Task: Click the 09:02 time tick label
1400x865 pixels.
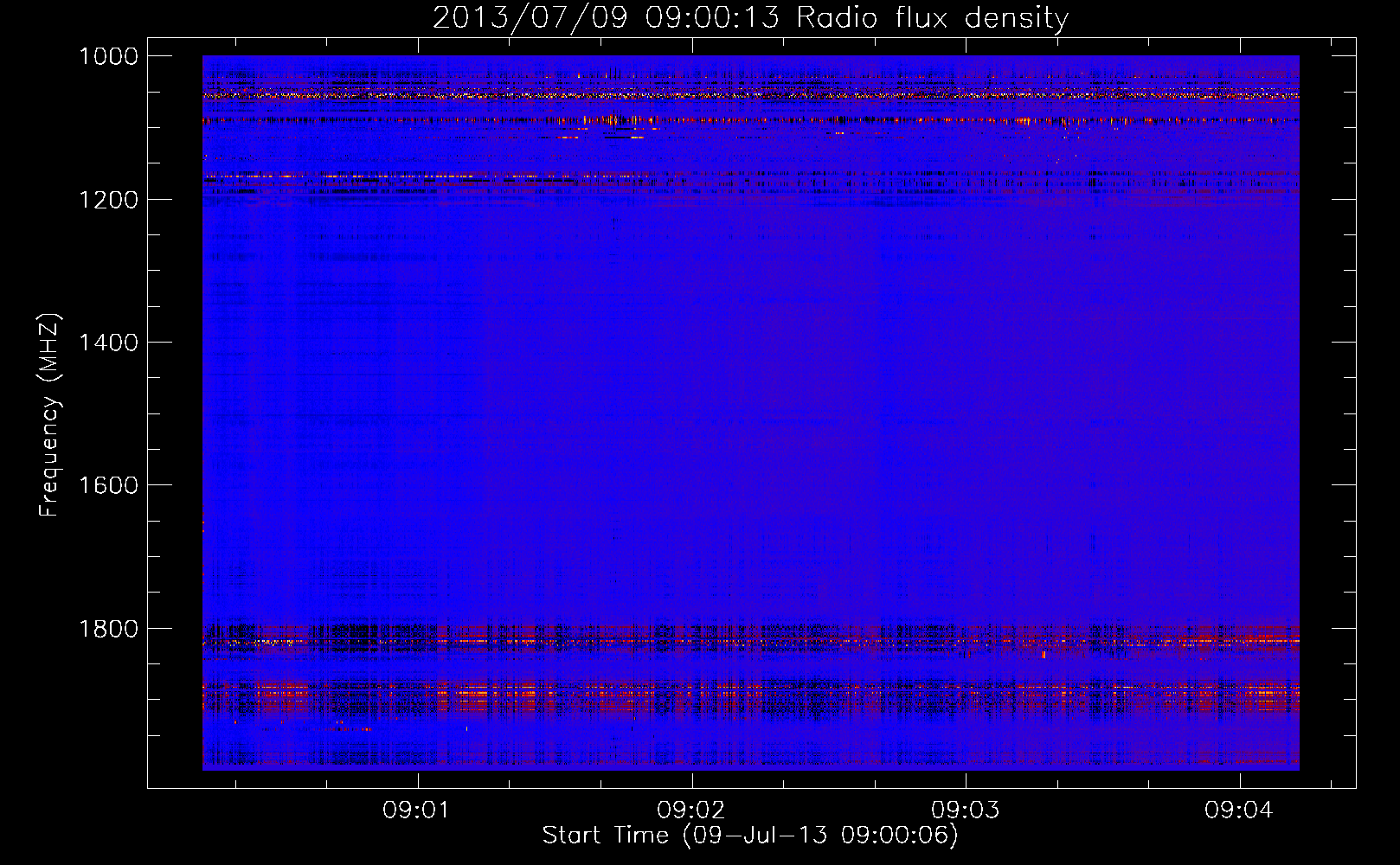Action: click(691, 811)
